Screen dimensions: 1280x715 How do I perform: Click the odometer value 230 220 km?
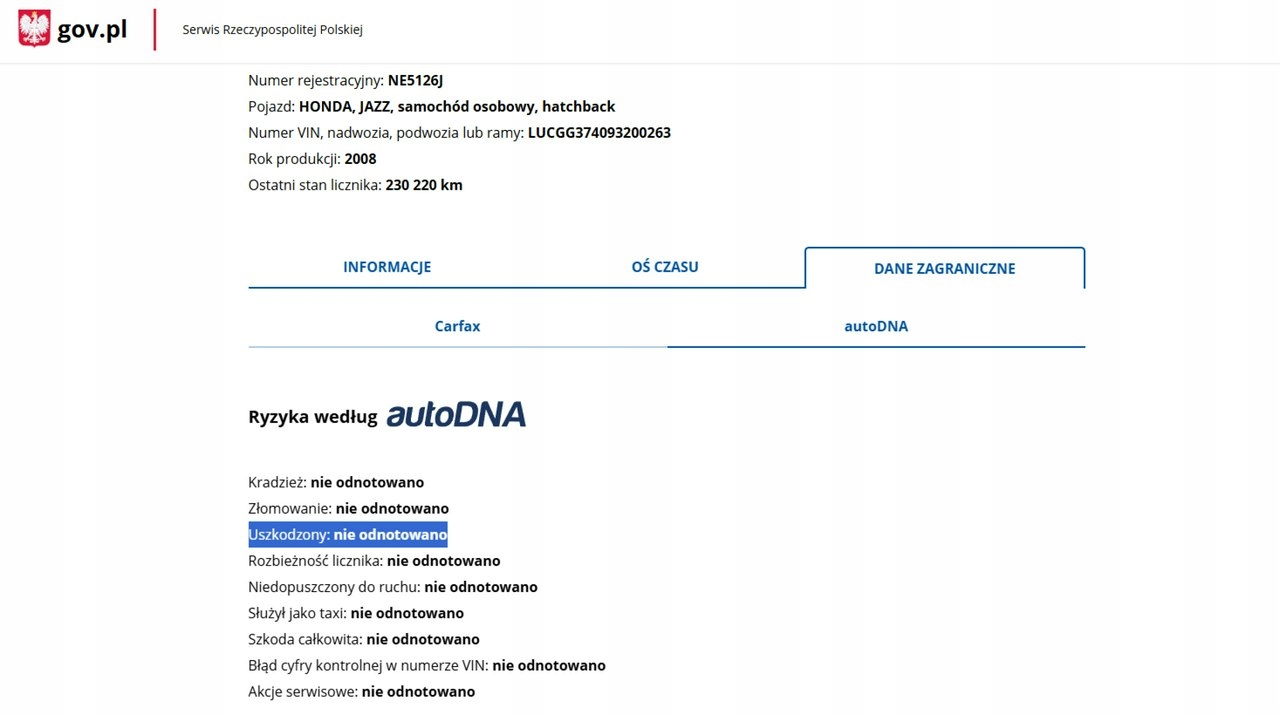(x=424, y=185)
